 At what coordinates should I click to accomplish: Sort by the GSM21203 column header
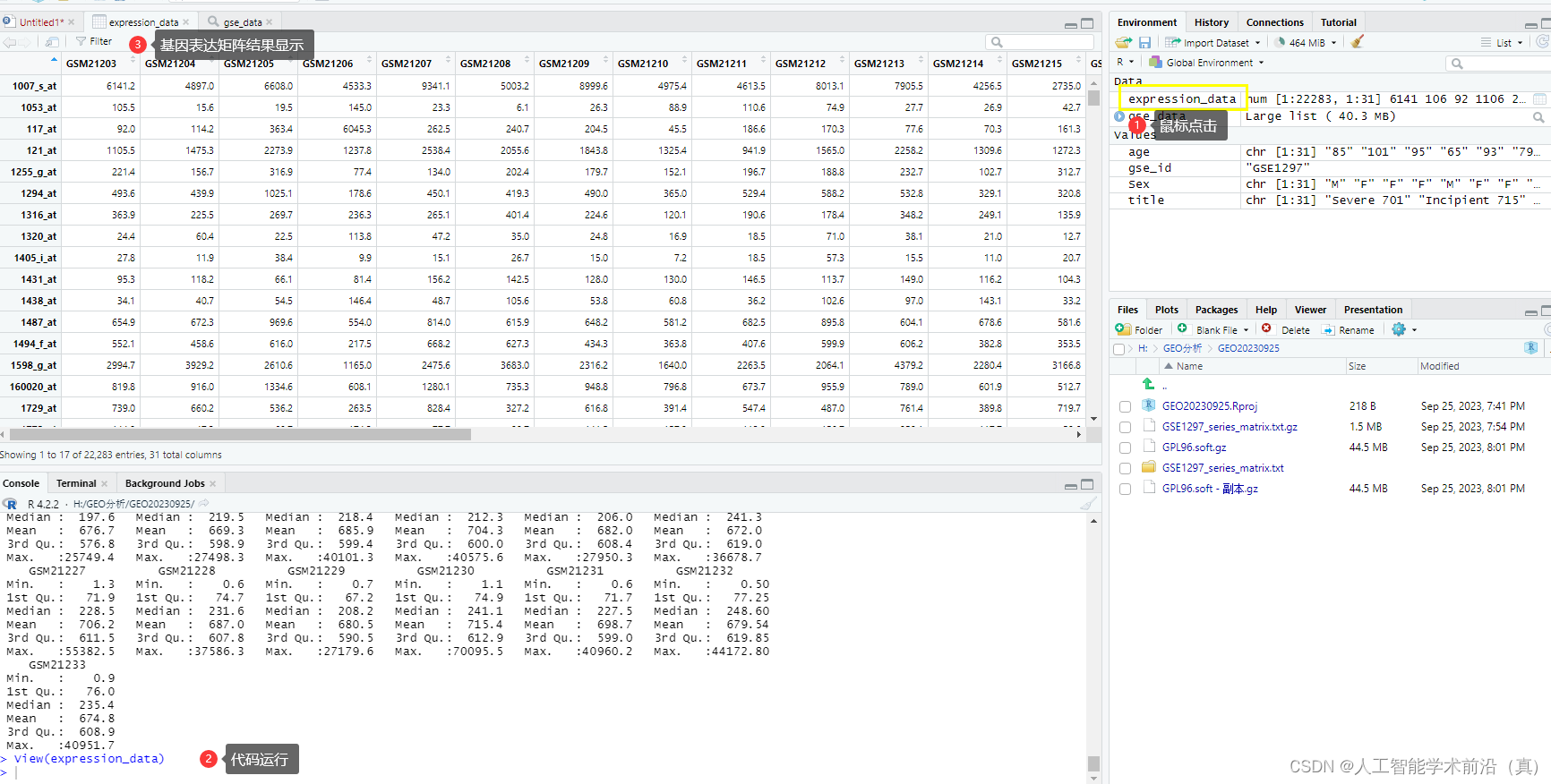(91, 64)
